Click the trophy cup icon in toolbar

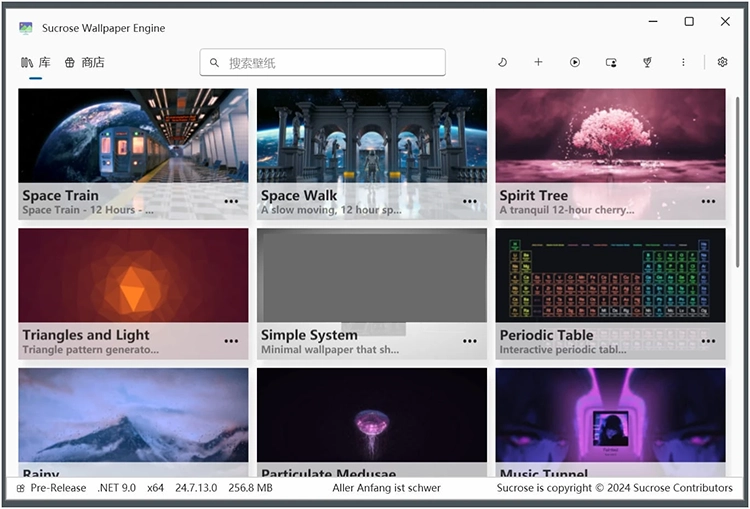(x=648, y=62)
